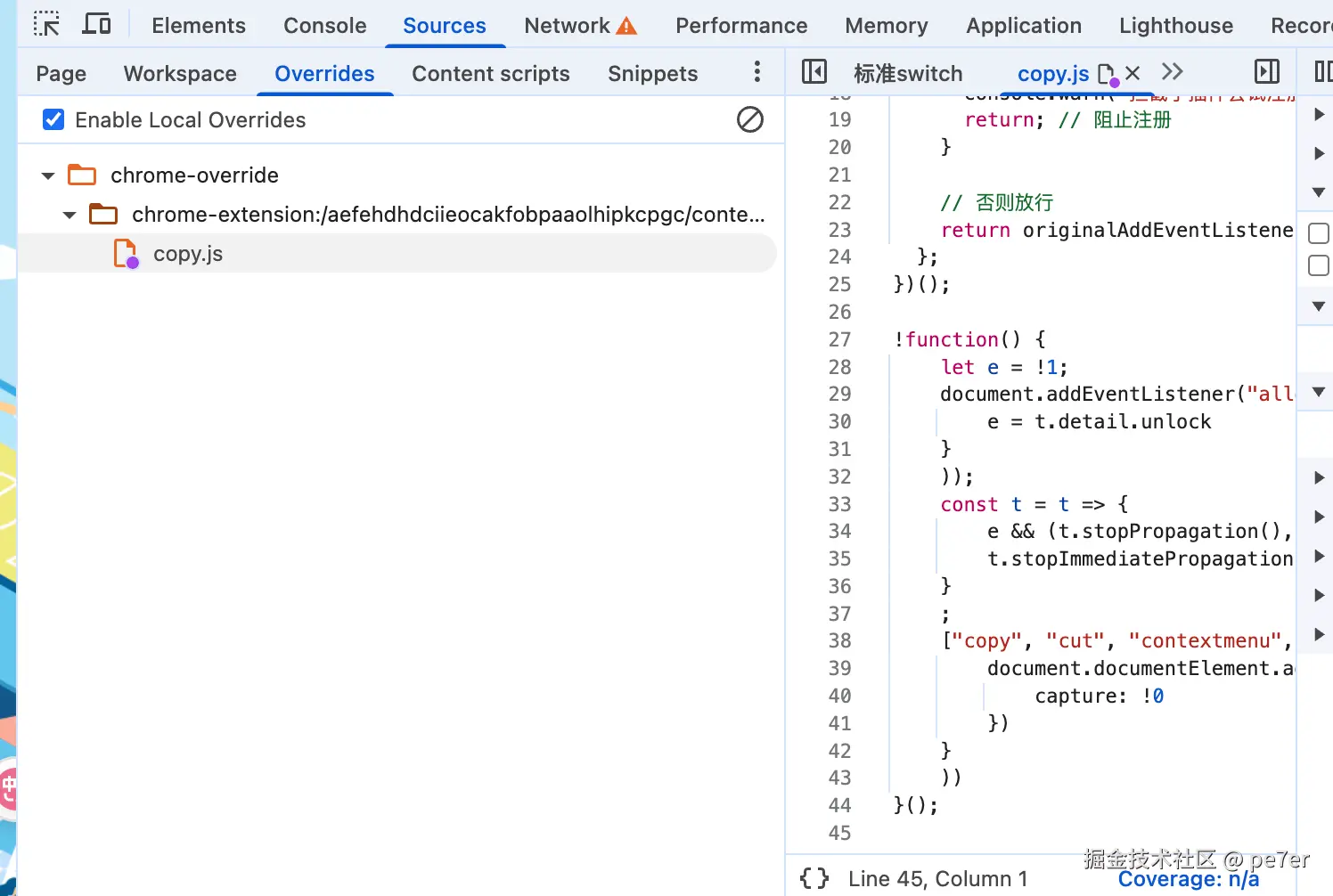Click the code text 't.detail.unlock'
The height and width of the screenshot is (896, 1333).
(x=1123, y=421)
